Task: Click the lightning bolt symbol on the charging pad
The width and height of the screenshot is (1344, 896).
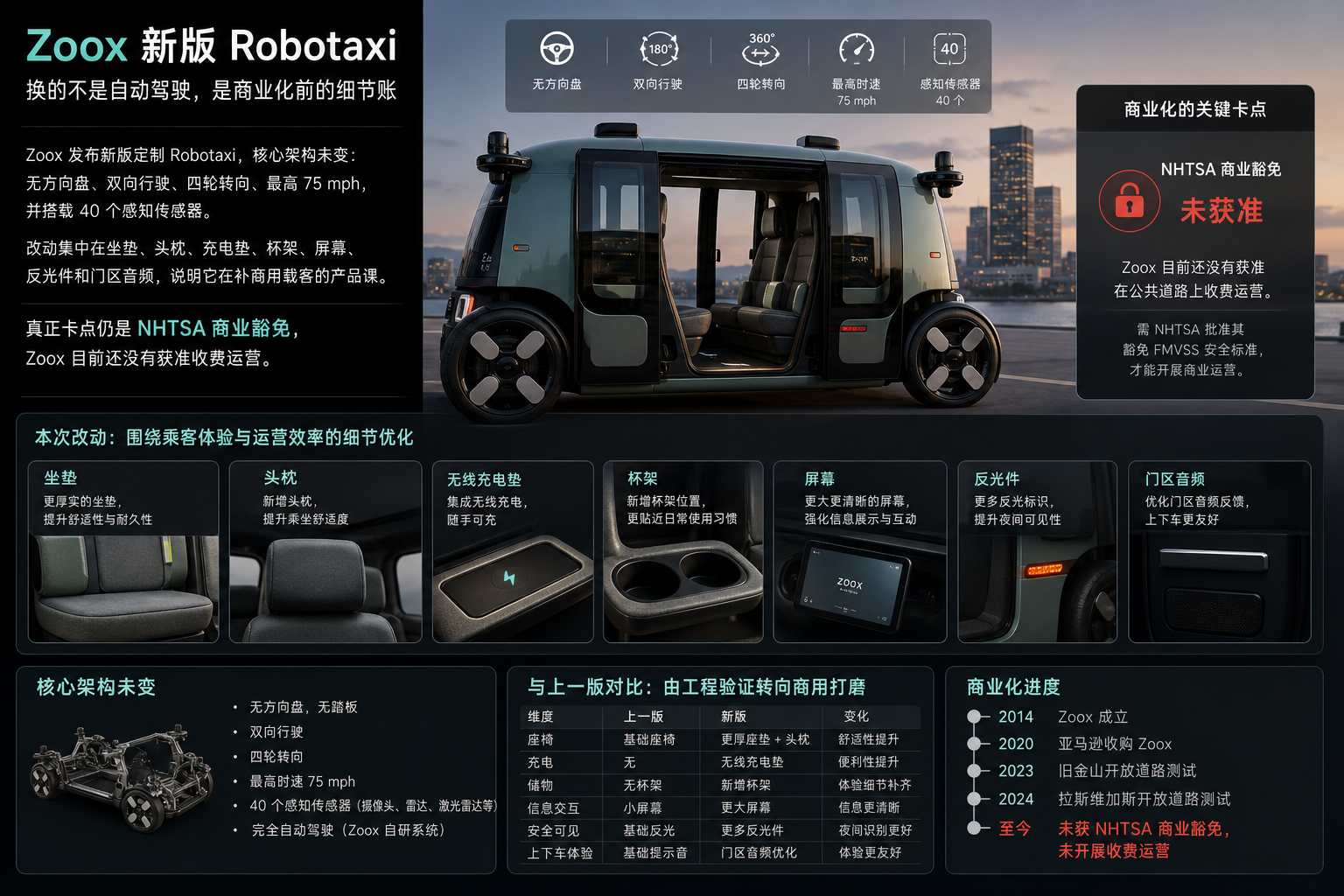Action: pyautogui.click(x=509, y=577)
